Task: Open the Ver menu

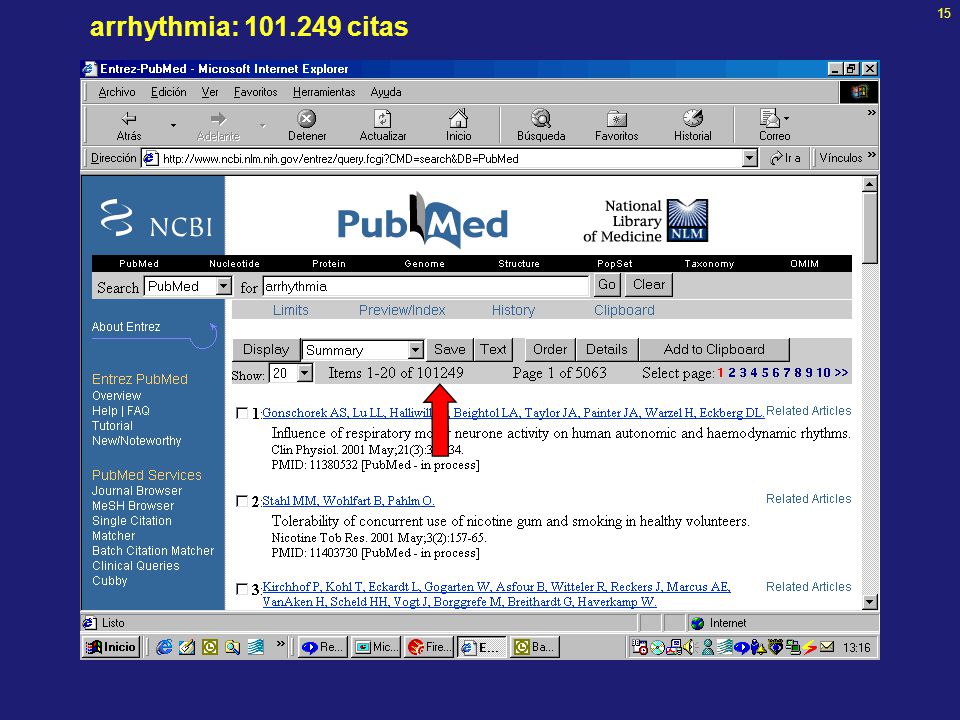Action: click(x=210, y=92)
